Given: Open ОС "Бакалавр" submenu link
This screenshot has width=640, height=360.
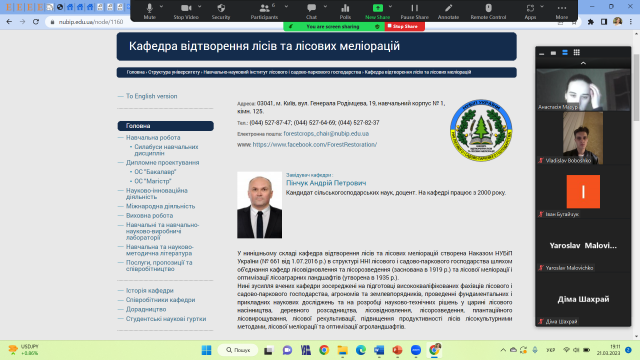Looking at the screenshot, I should click(x=155, y=172).
